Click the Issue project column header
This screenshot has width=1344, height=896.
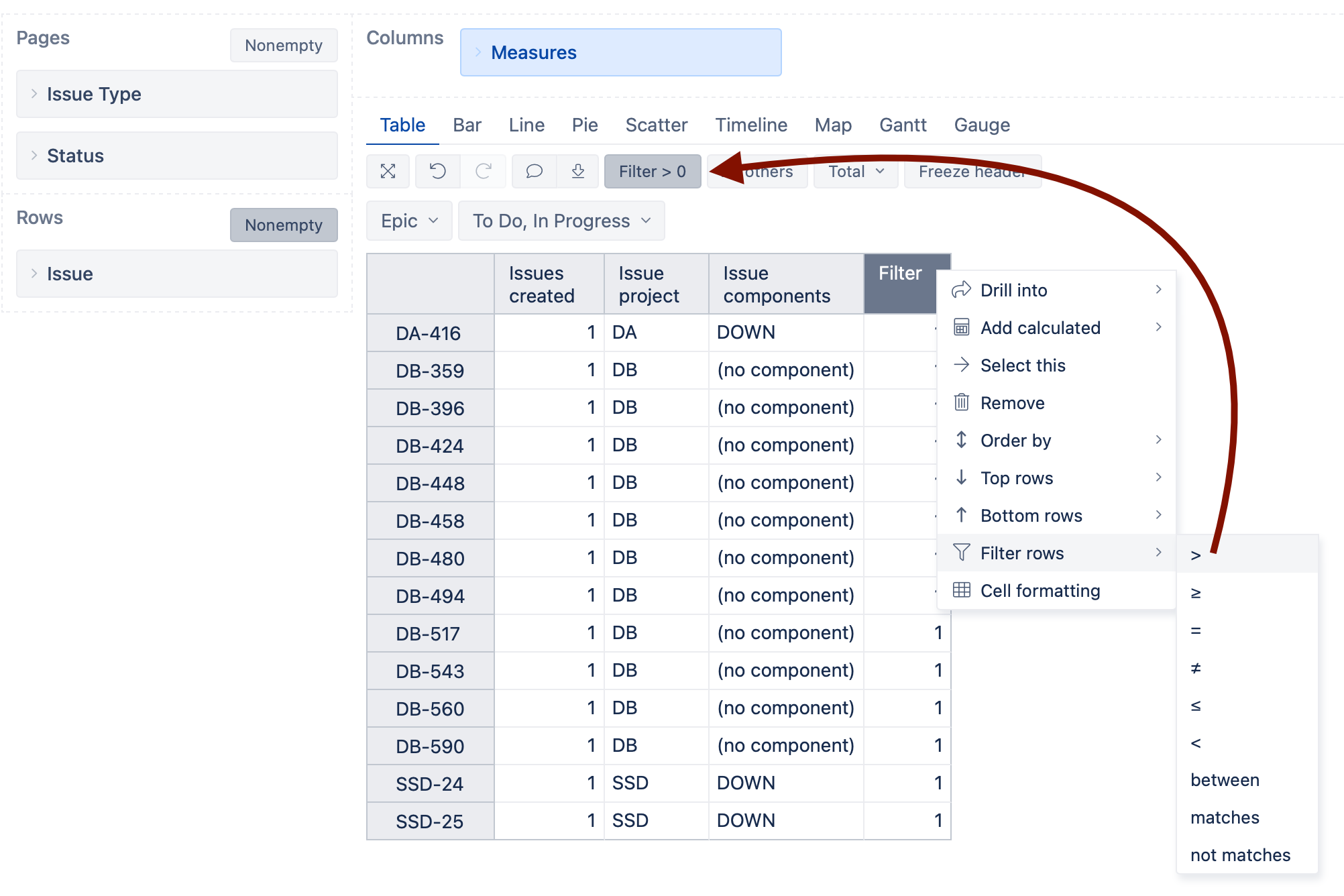(x=657, y=284)
